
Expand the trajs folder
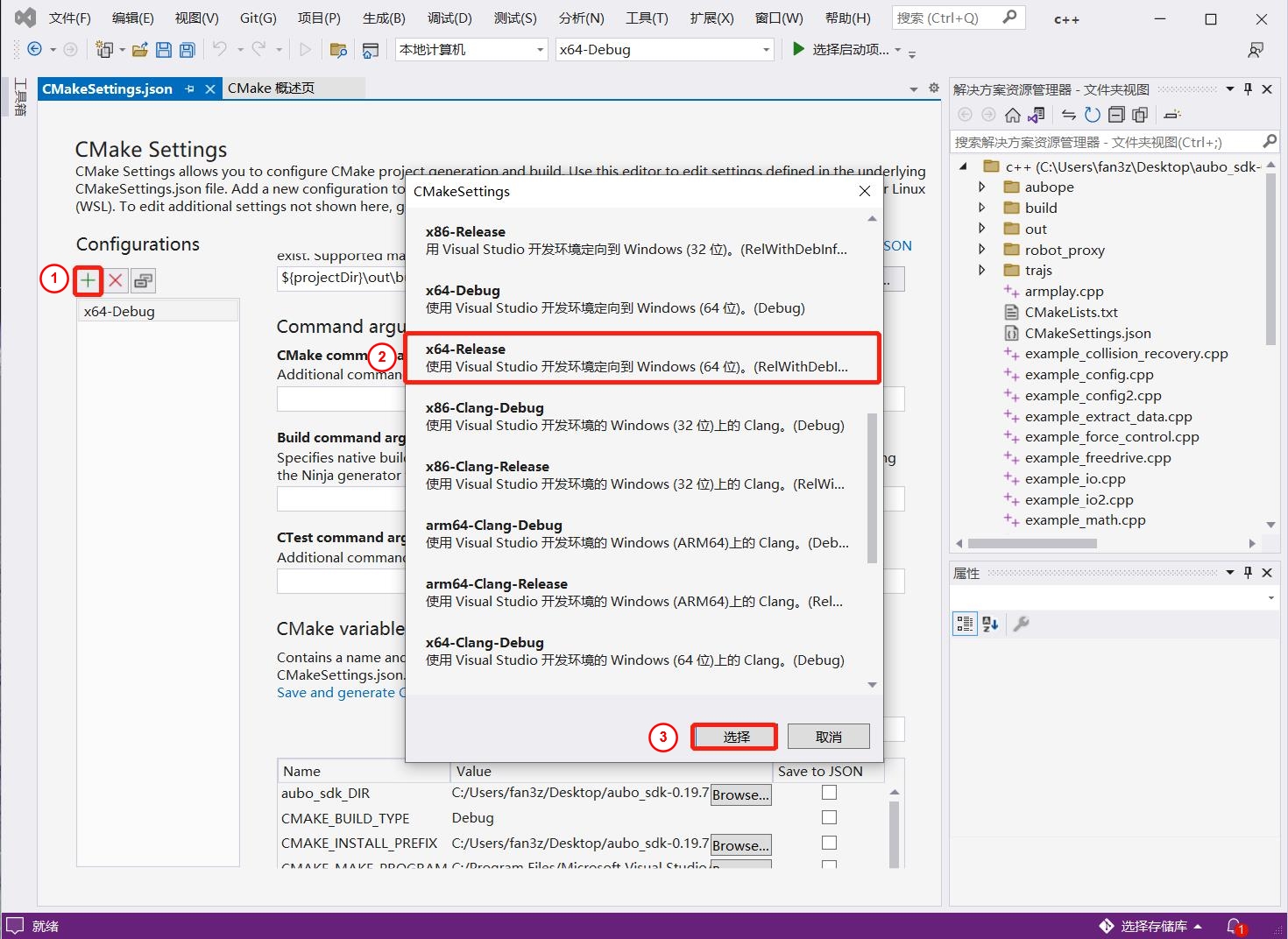pyautogui.click(x=982, y=270)
